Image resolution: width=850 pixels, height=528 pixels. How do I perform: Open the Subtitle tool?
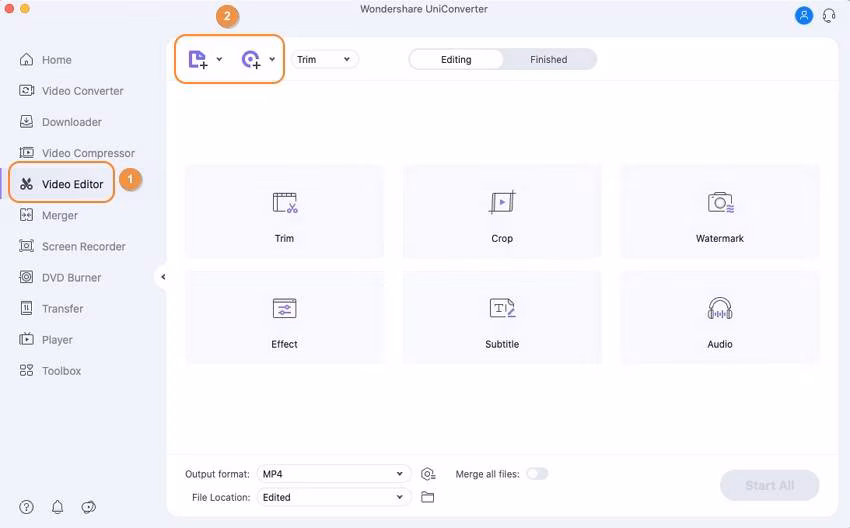[502, 317]
